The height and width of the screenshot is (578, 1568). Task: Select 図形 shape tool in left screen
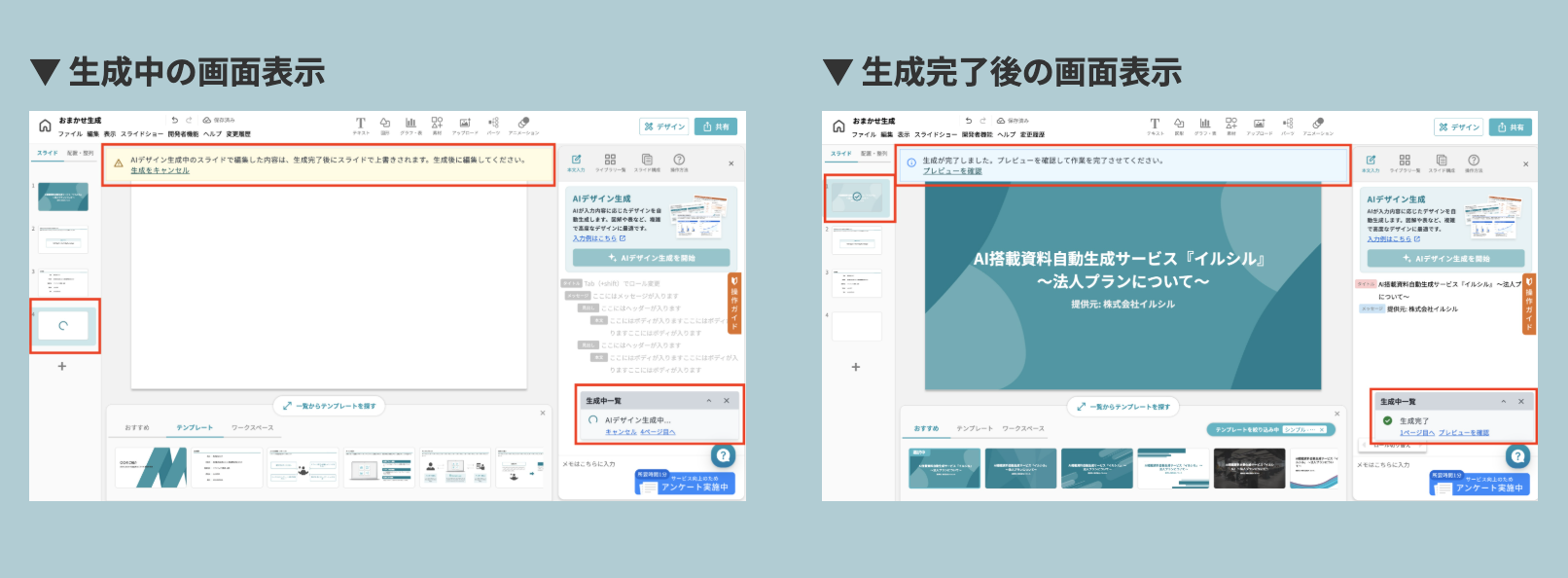385,126
